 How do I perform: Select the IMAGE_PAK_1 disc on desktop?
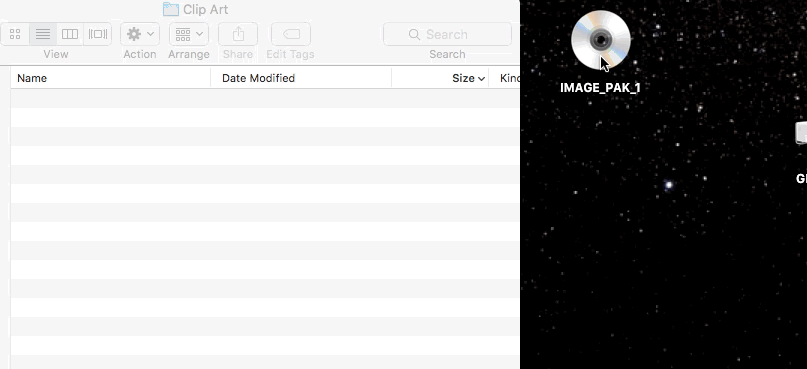(601, 40)
